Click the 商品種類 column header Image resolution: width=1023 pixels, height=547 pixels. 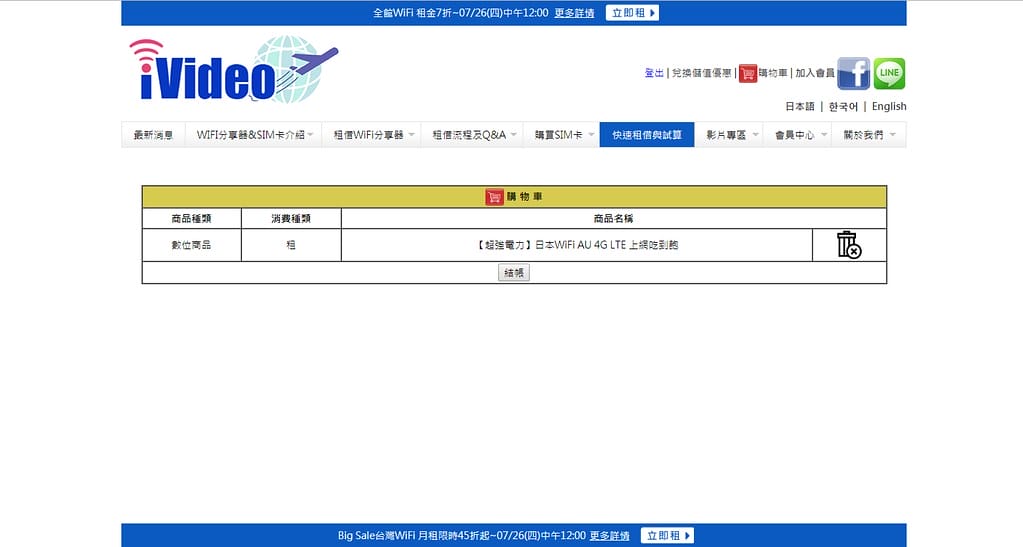tap(191, 219)
